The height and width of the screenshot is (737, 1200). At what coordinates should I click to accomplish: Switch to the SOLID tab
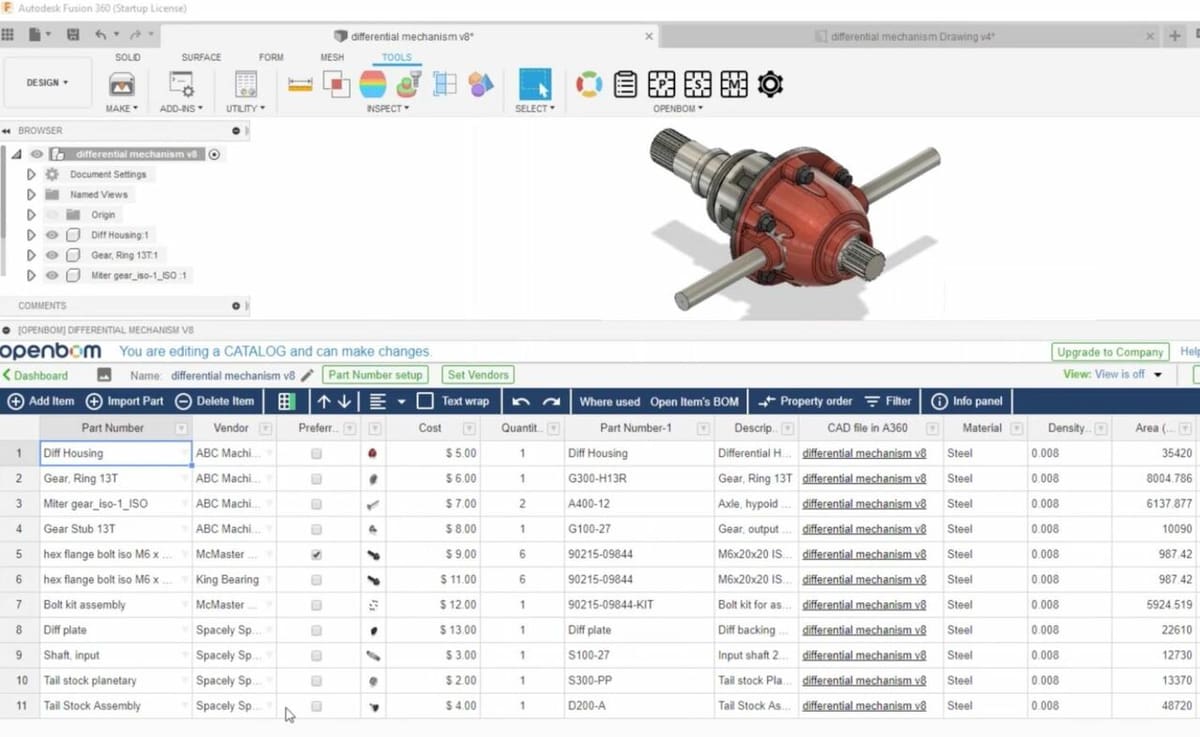point(128,58)
